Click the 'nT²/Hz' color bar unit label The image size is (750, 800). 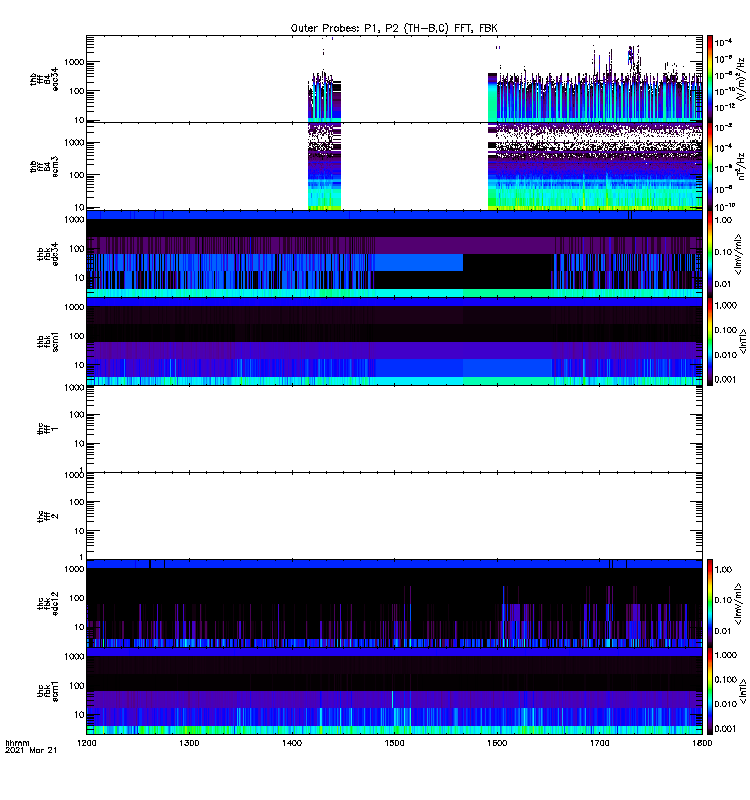(x=740, y=166)
